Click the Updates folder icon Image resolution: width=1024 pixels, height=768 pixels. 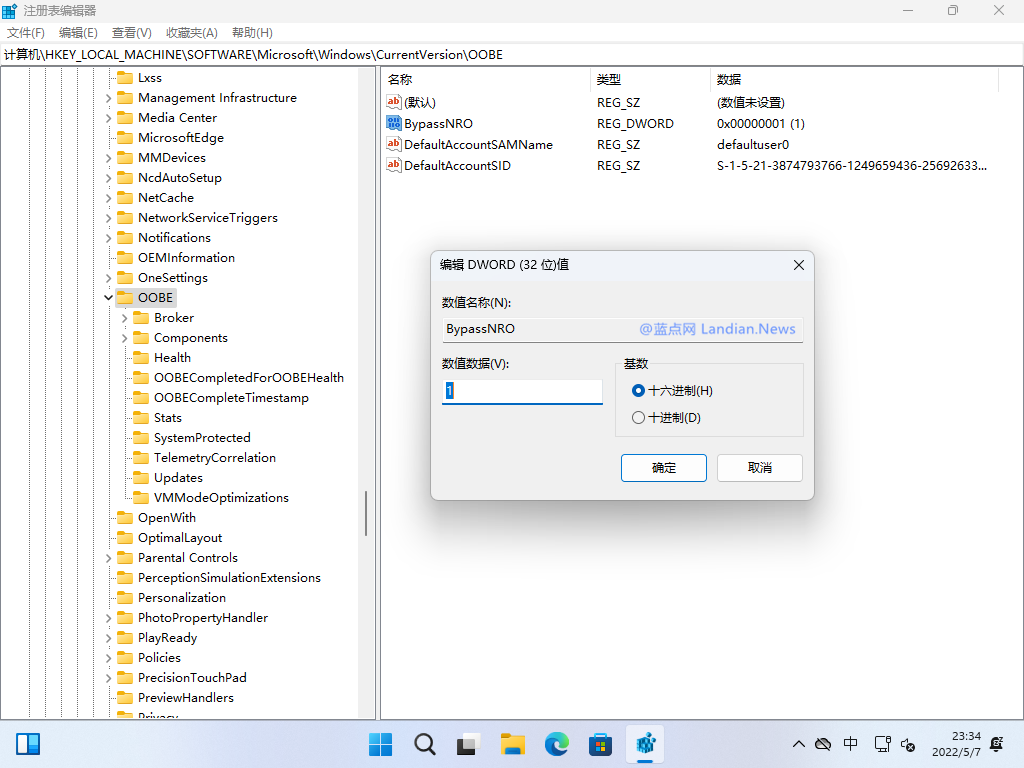(141, 478)
